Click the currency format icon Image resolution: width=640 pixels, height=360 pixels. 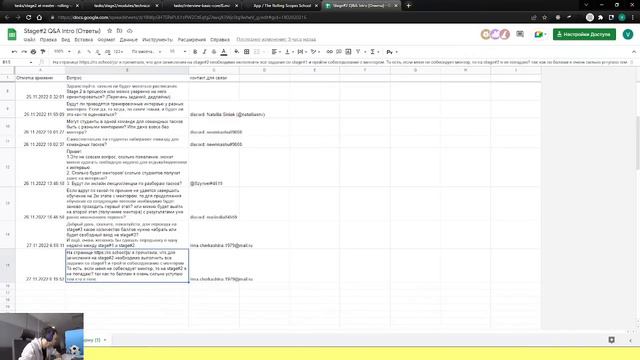click(x=79, y=52)
